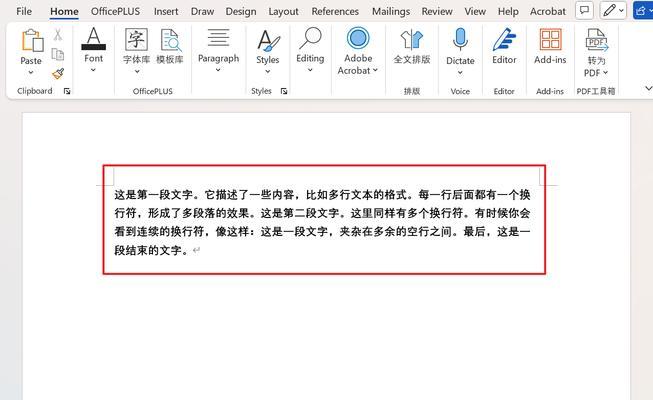The width and height of the screenshot is (653, 400).
Task: Click 转为PDF convert icon
Action: point(596,40)
